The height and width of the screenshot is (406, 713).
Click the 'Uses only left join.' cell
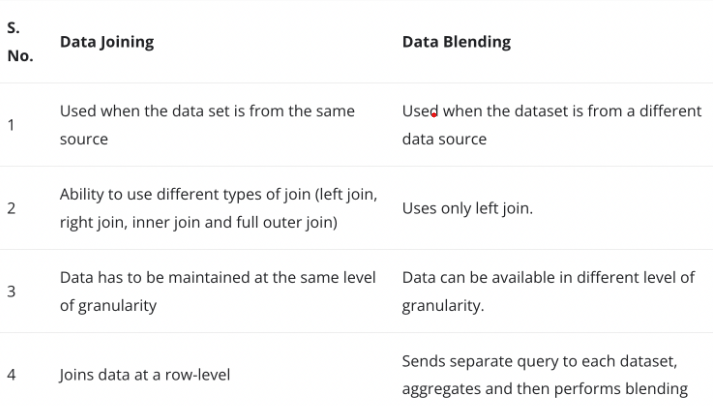pyautogui.click(x=465, y=208)
